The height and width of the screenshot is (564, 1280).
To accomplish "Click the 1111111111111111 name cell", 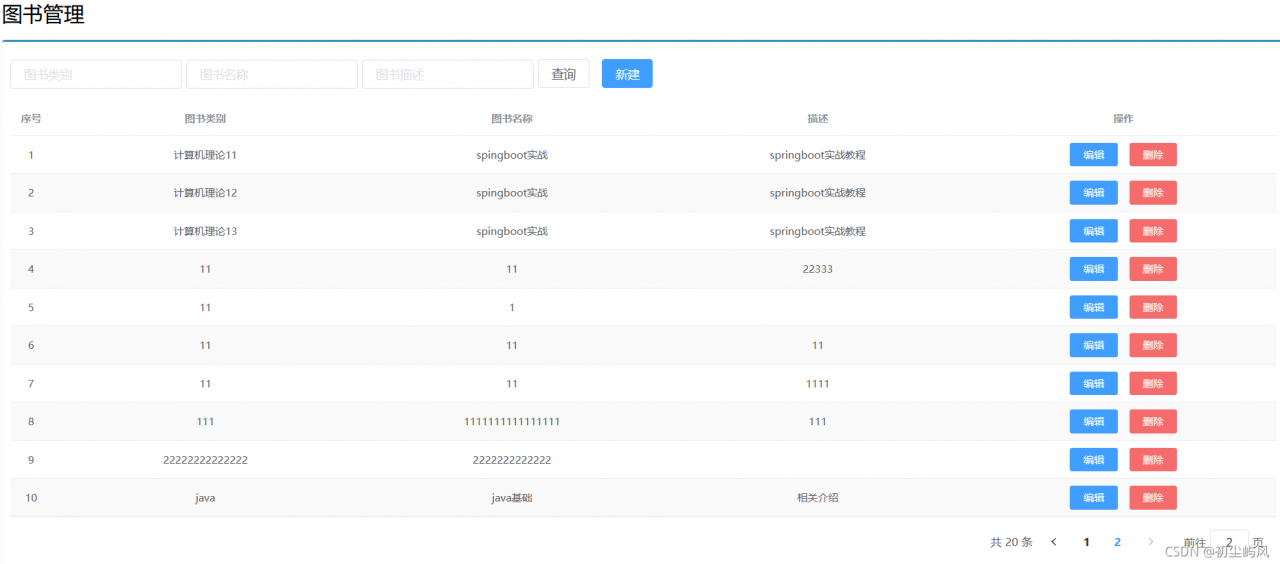I will click(x=512, y=421).
